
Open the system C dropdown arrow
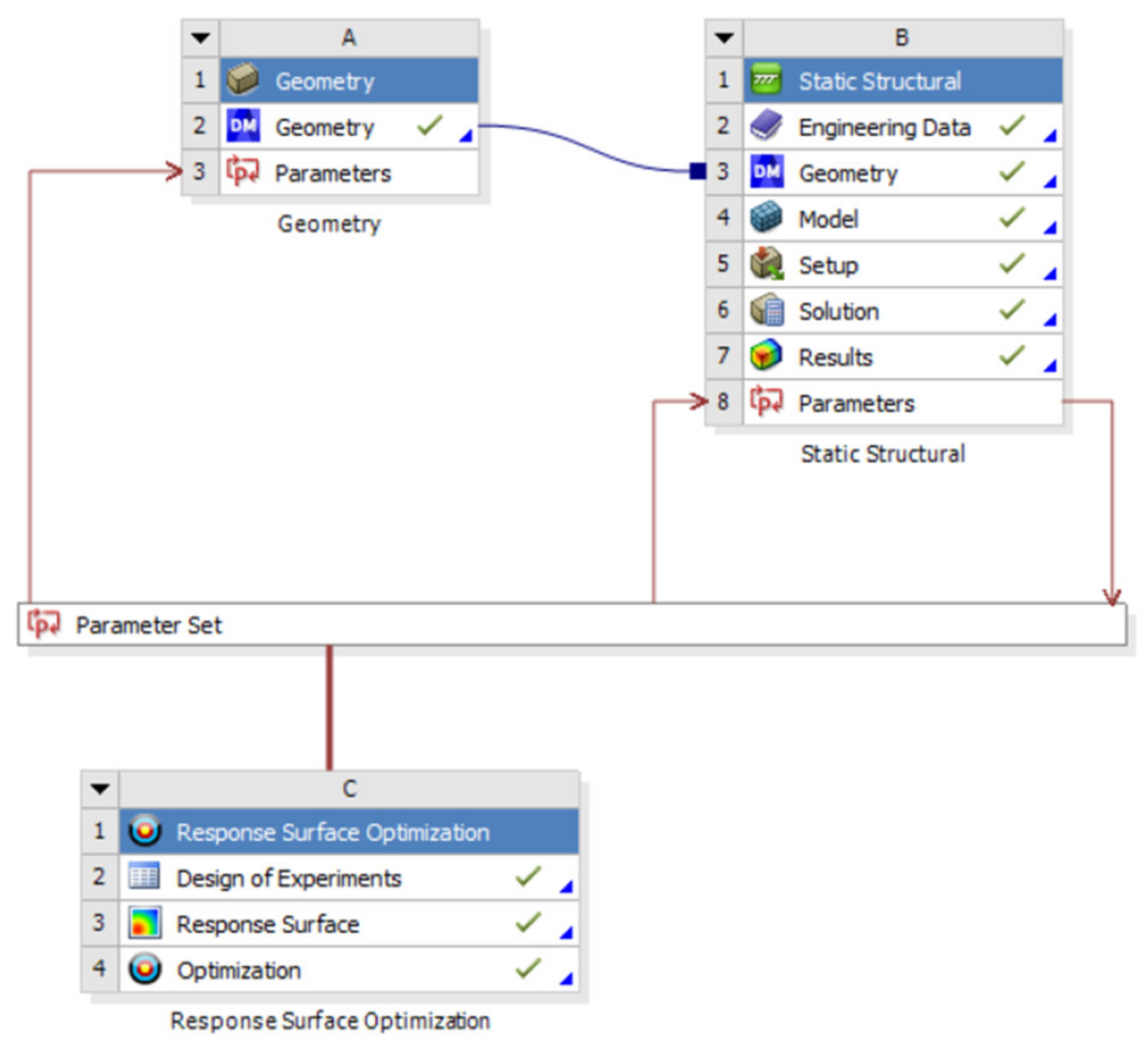(x=100, y=789)
